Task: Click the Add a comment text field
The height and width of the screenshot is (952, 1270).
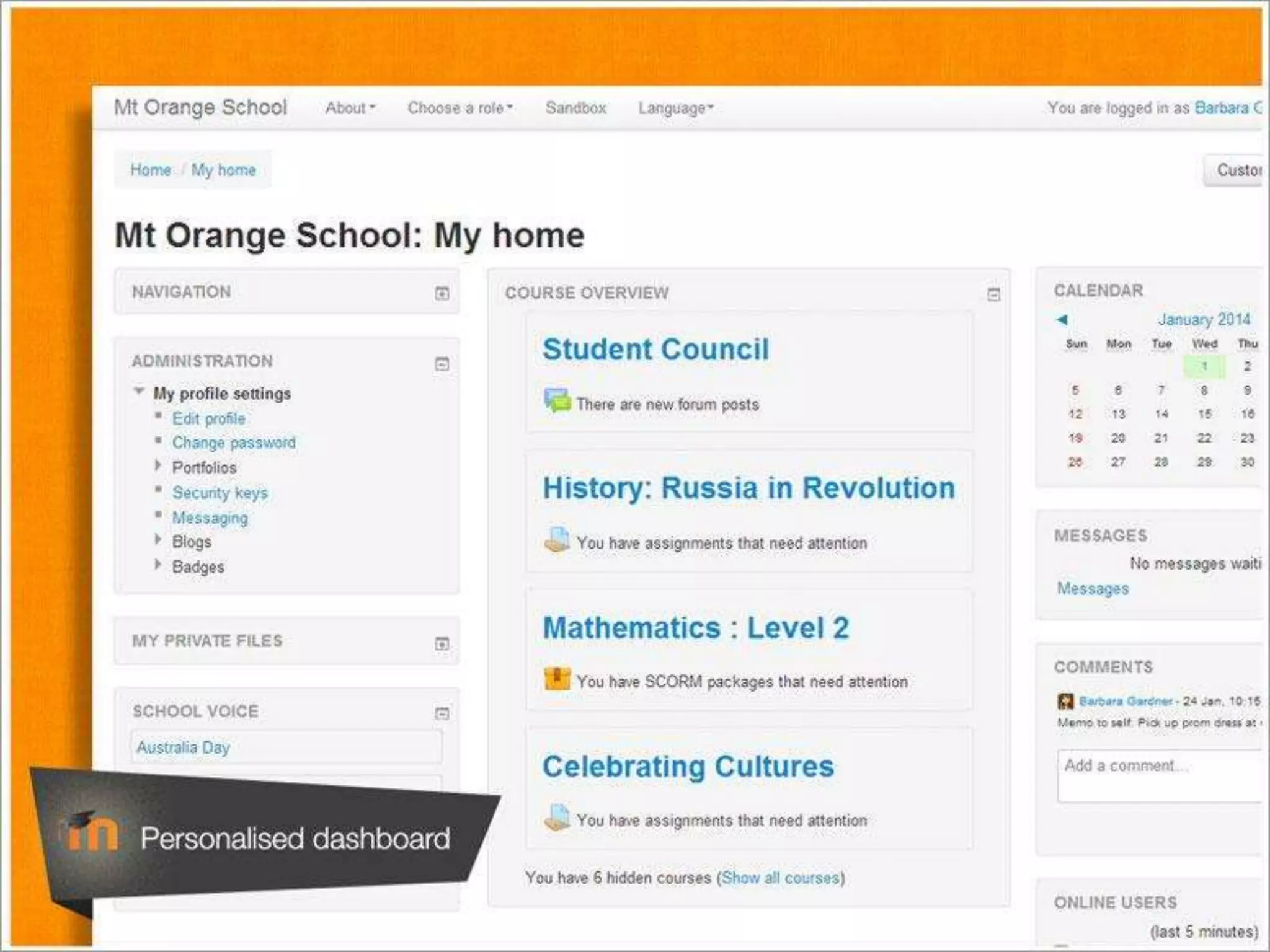Action: (1160, 775)
